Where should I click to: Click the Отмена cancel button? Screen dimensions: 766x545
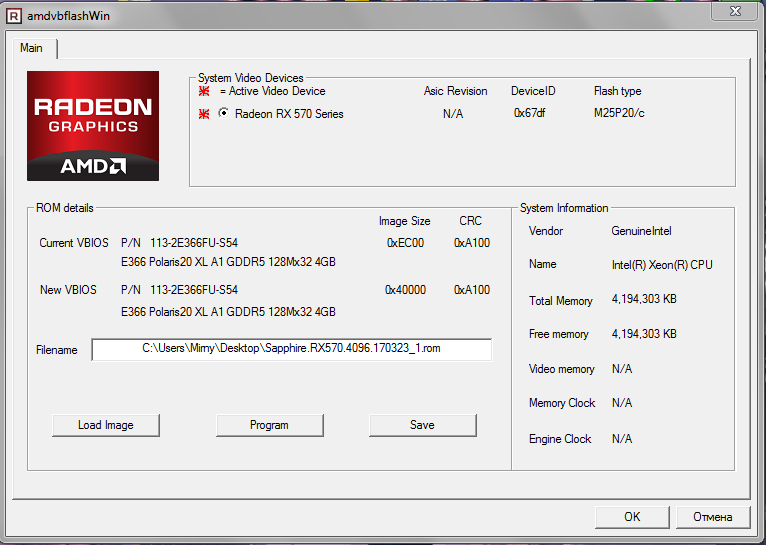click(x=712, y=517)
